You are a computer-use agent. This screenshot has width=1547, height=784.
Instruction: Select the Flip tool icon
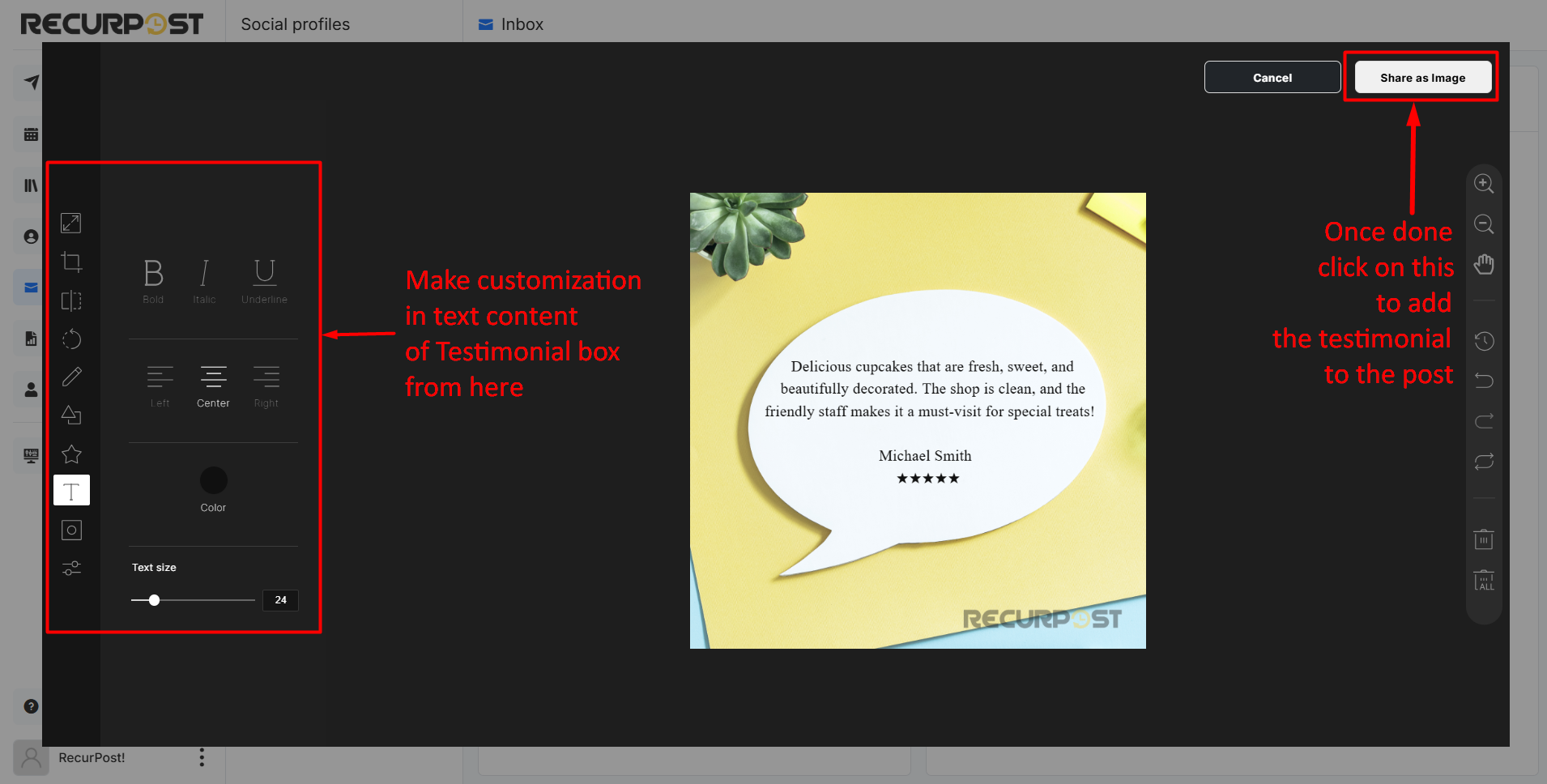[x=71, y=300]
